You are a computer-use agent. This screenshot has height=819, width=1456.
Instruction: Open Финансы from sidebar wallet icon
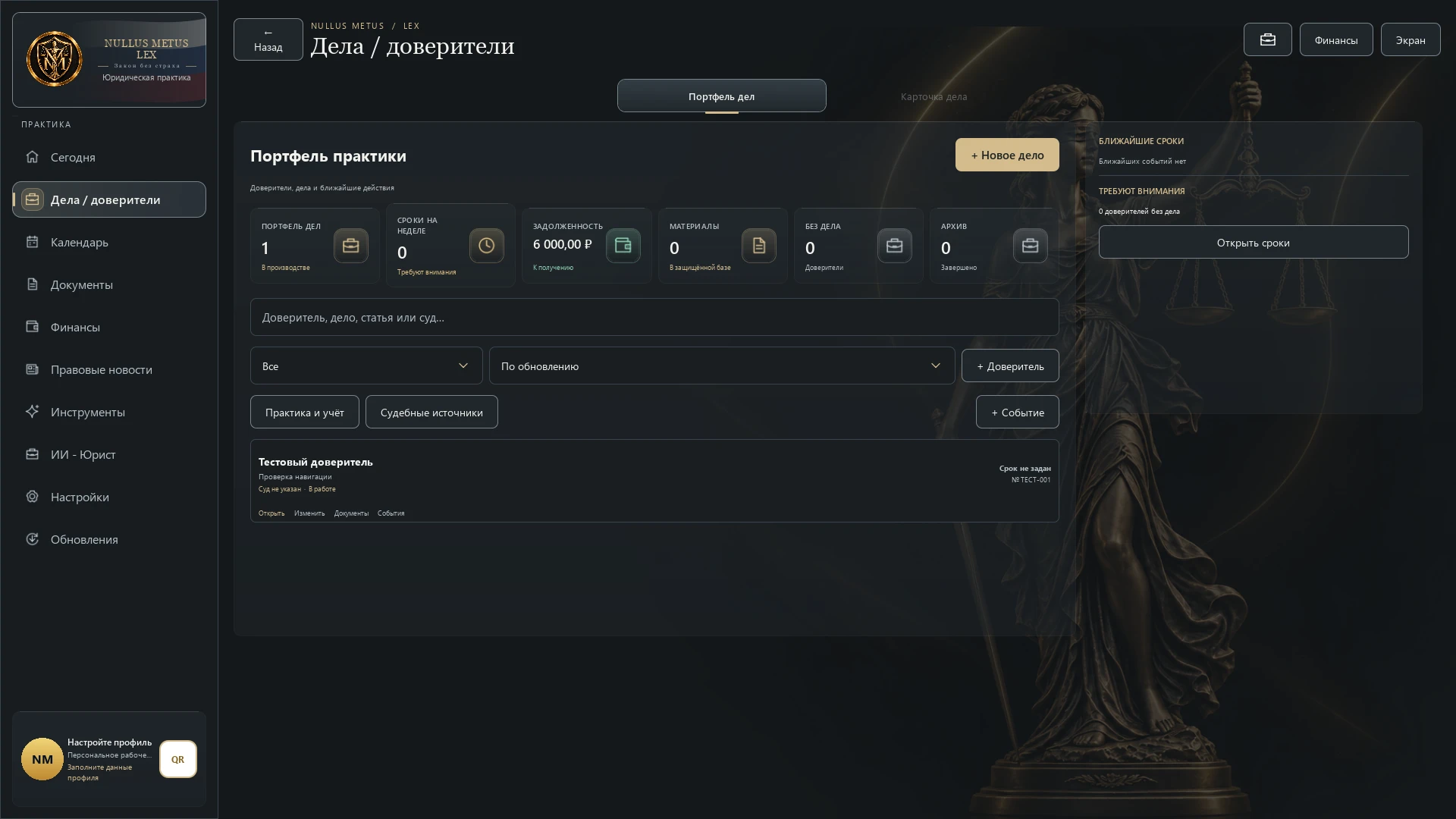click(x=32, y=327)
